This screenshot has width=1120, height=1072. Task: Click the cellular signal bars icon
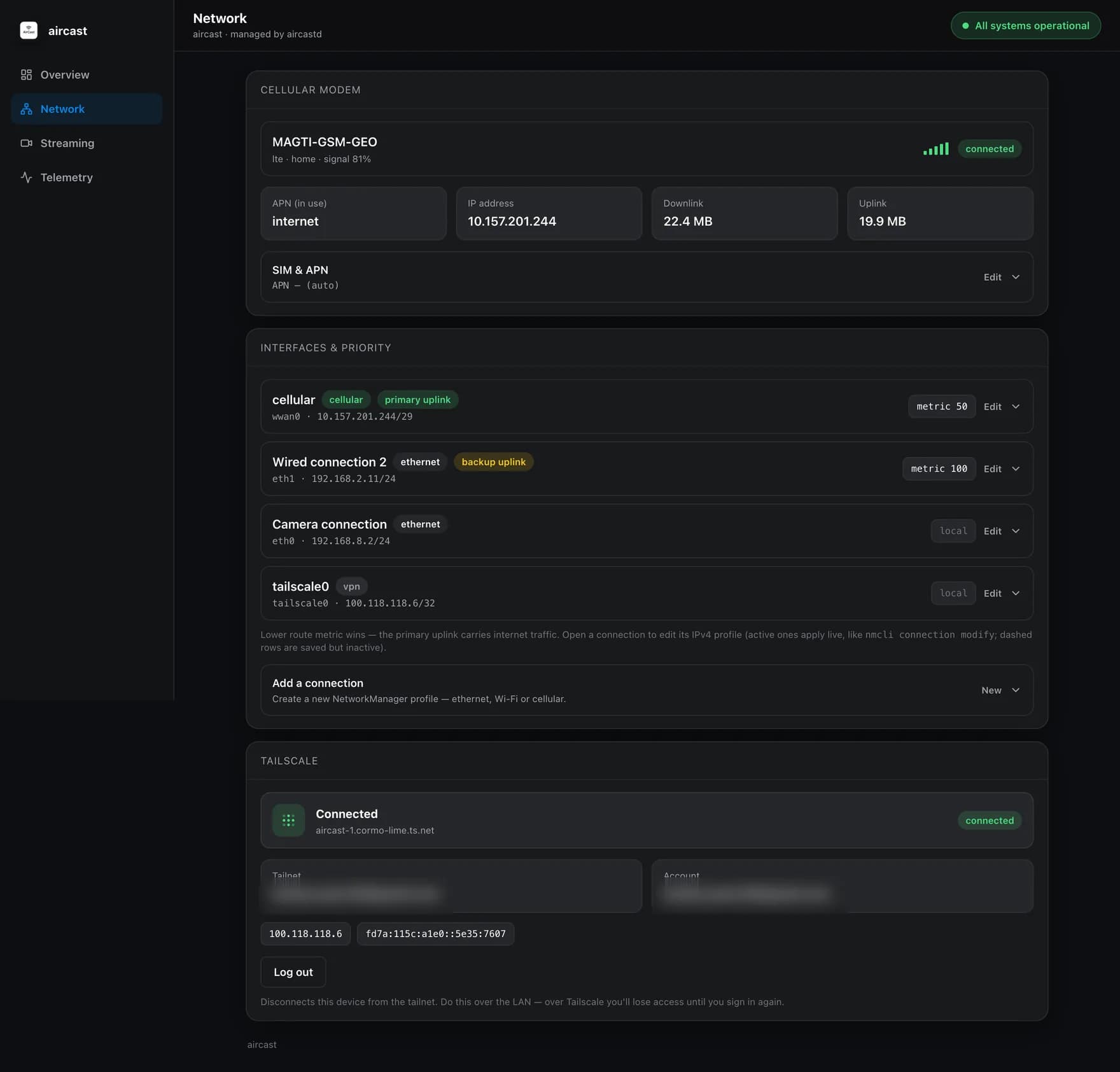point(936,149)
